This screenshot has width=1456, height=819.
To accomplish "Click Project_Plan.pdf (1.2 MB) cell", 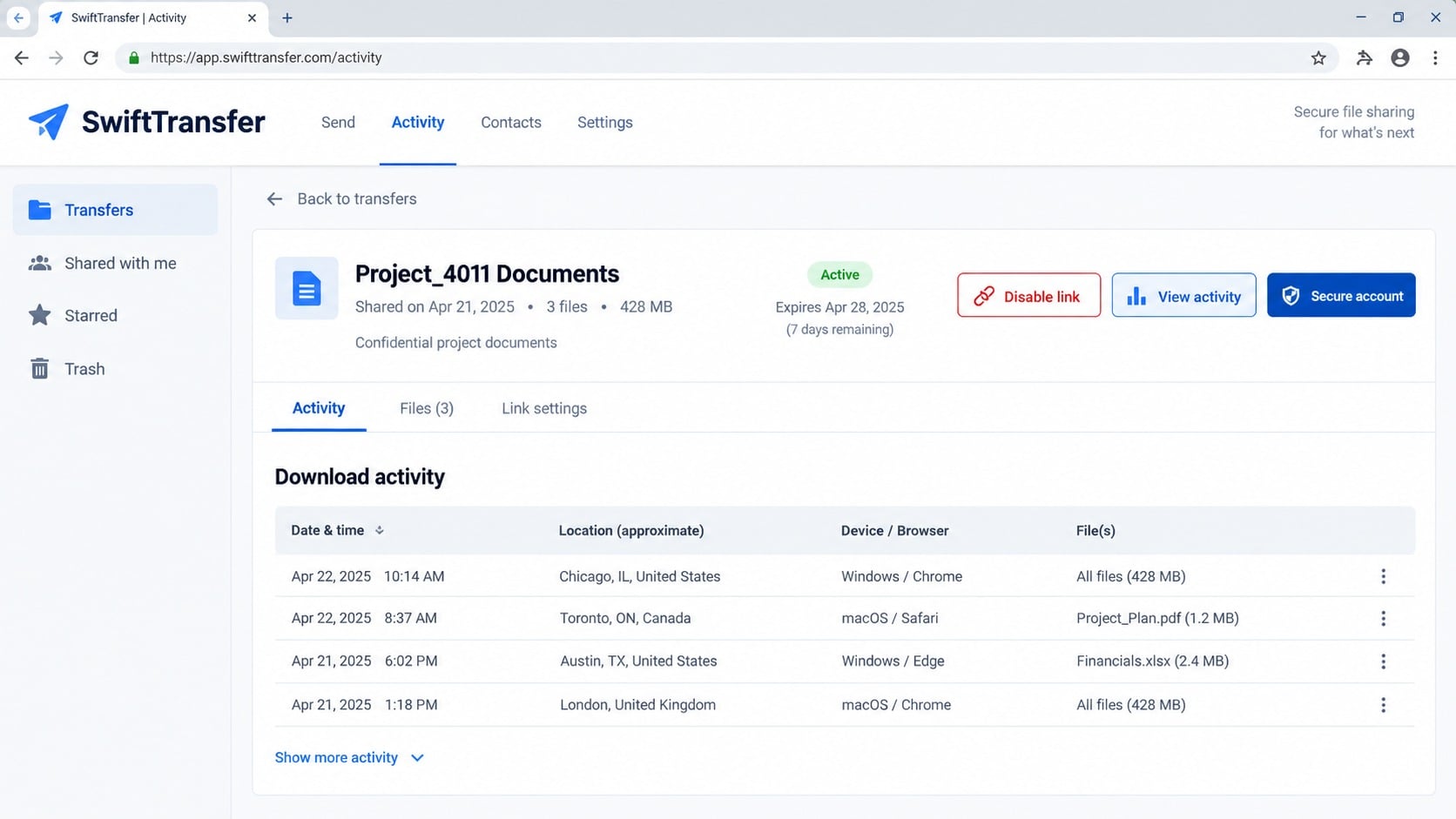I will click(x=1157, y=618).
